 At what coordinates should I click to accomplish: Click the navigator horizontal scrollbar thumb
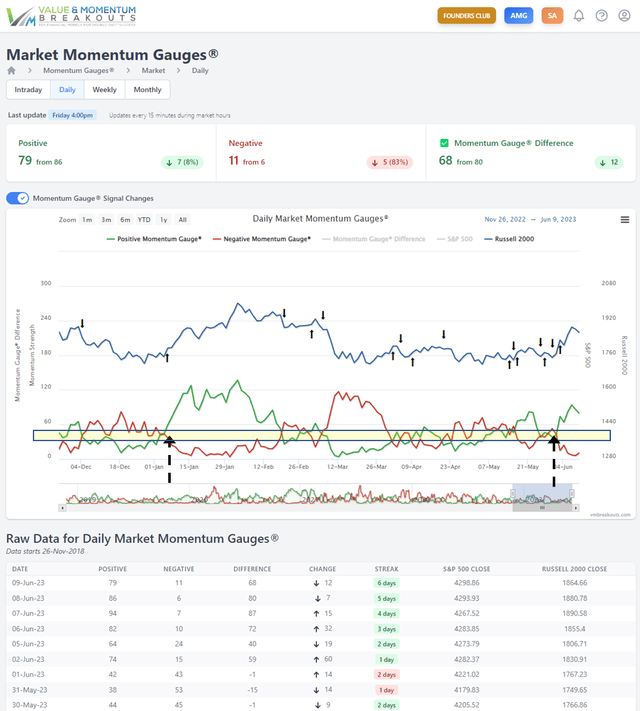542,508
